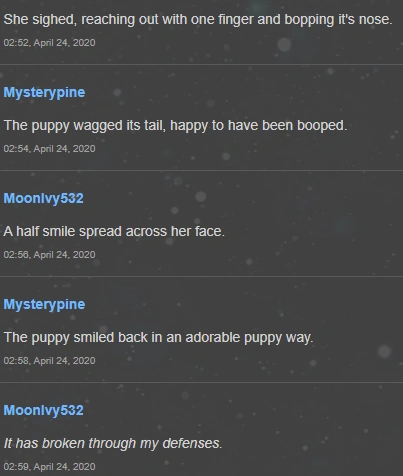Image resolution: width=403 pixels, height=476 pixels.
Task: Click the message "She sighed, reaching out with one finger"
Action: [198, 20]
